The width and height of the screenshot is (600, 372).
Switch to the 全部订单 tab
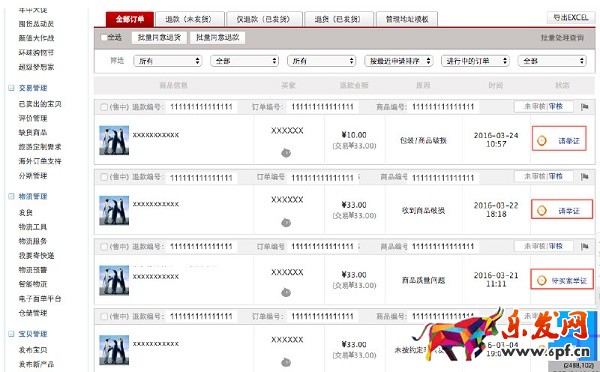(x=130, y=19)
